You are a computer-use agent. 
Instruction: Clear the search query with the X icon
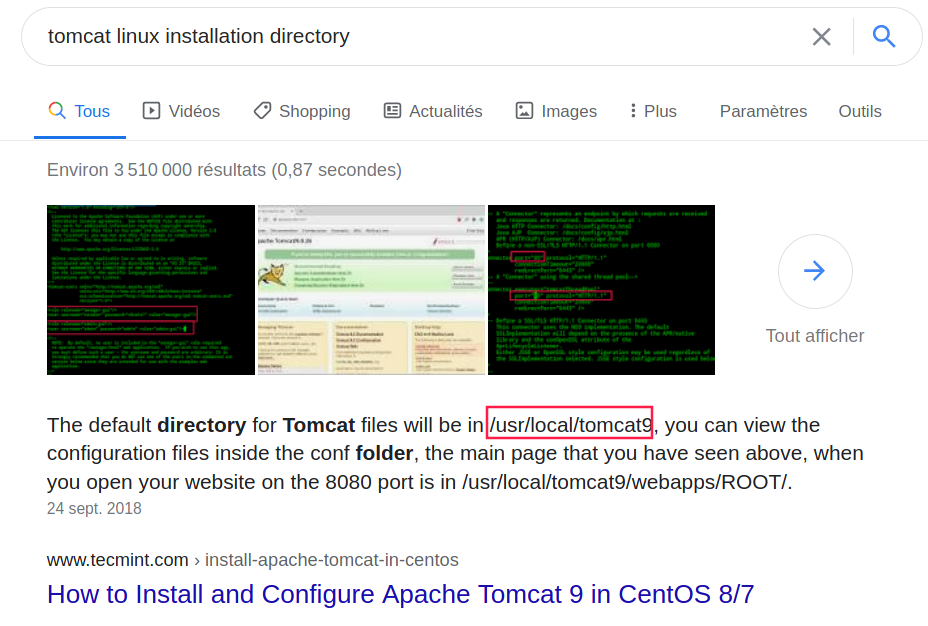[821, 37]
